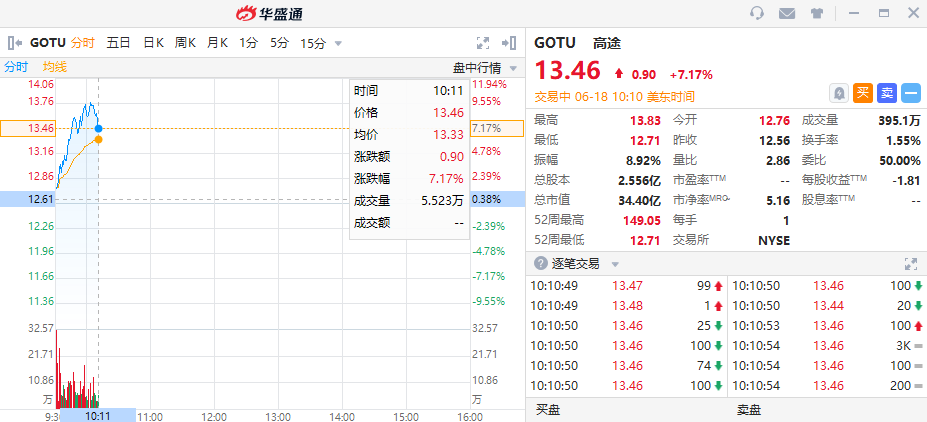Expand 逐笔交易 panel fullscreen icon

[911, 264]
